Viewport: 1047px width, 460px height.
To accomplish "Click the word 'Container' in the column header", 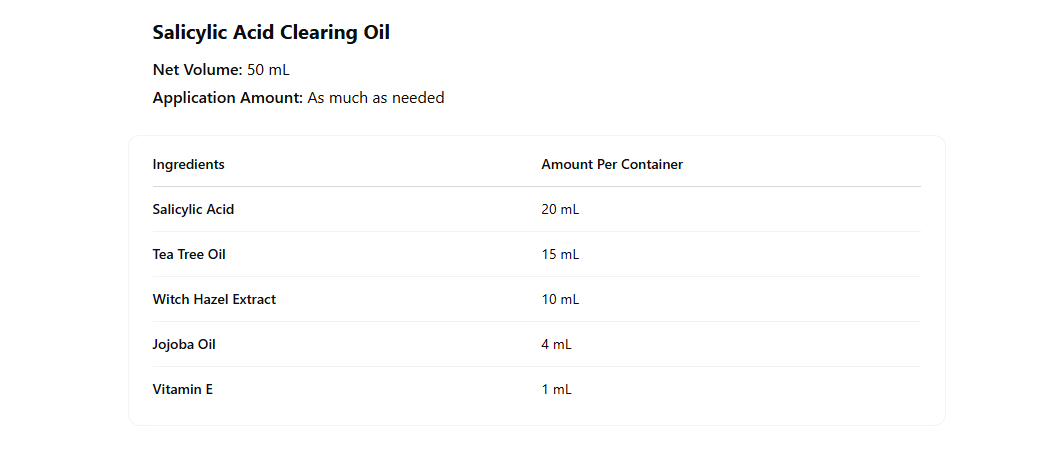I will (x=652, y=165).
